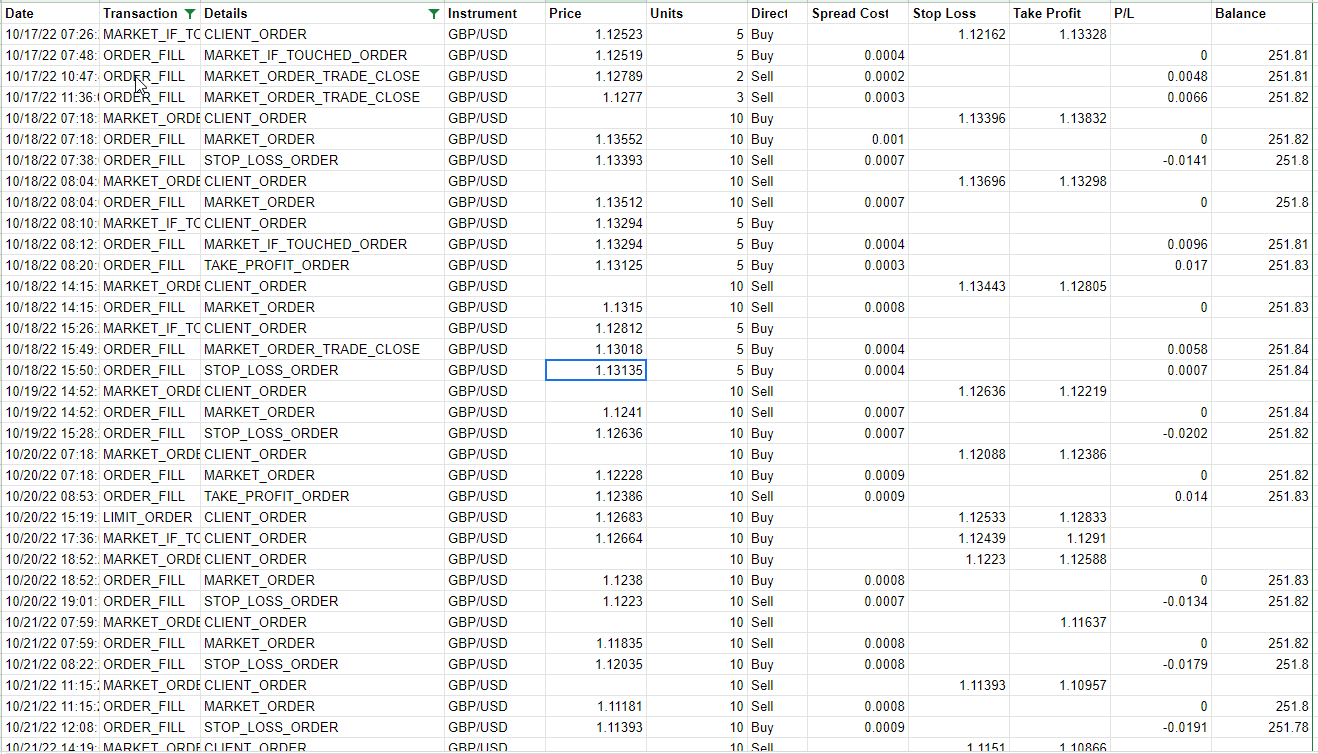The width and height of the screenshot is (1318, 754).
Task: Select the P/L value 0.0048
Action: tap(1161, 76)
